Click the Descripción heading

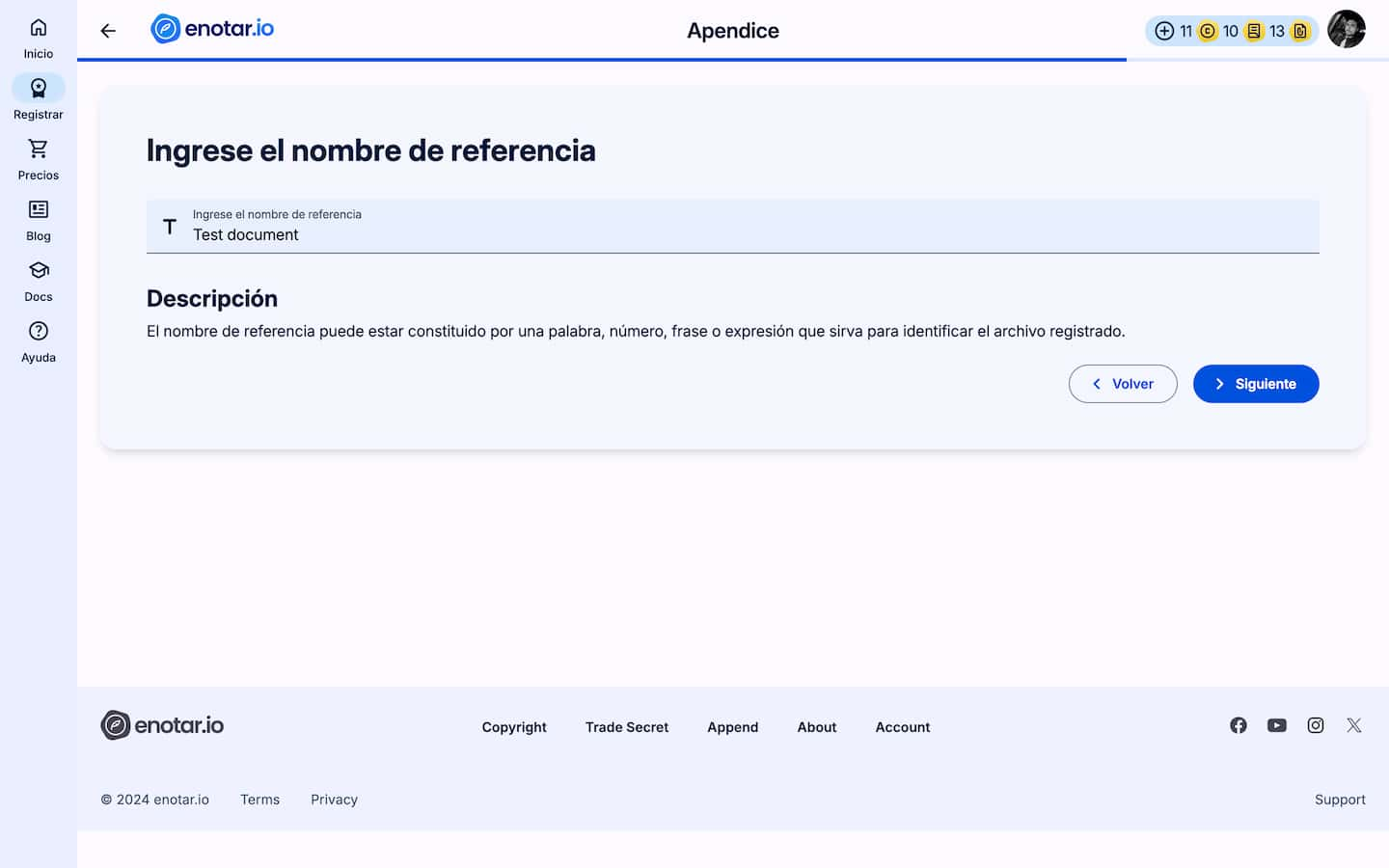pyautogui.click(x=212, y=299)
